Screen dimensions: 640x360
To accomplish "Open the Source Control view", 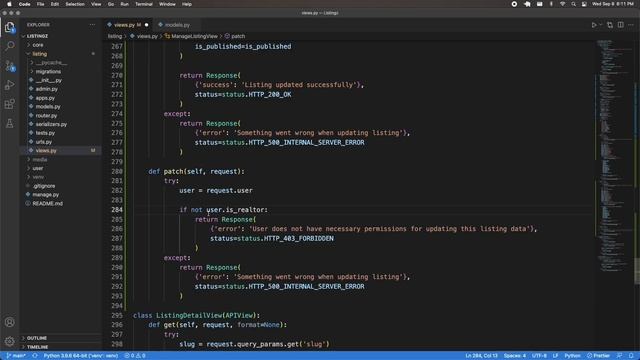I will [x=10, y=65].
